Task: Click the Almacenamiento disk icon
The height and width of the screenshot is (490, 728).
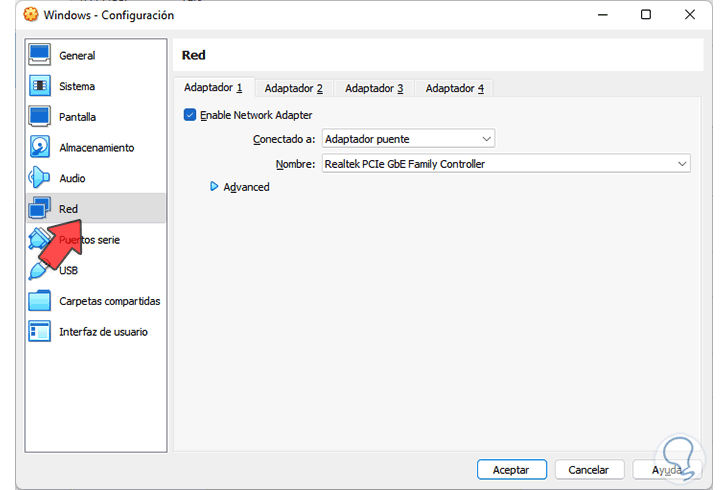Action: (x=40, y=148)
